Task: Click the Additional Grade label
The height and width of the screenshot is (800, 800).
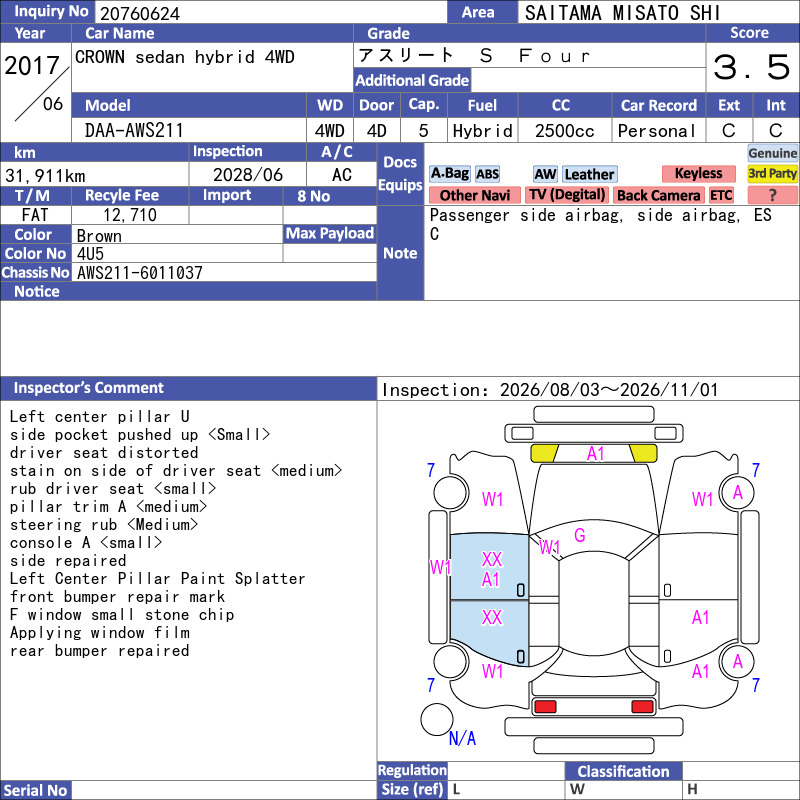Action: [412, 80]
